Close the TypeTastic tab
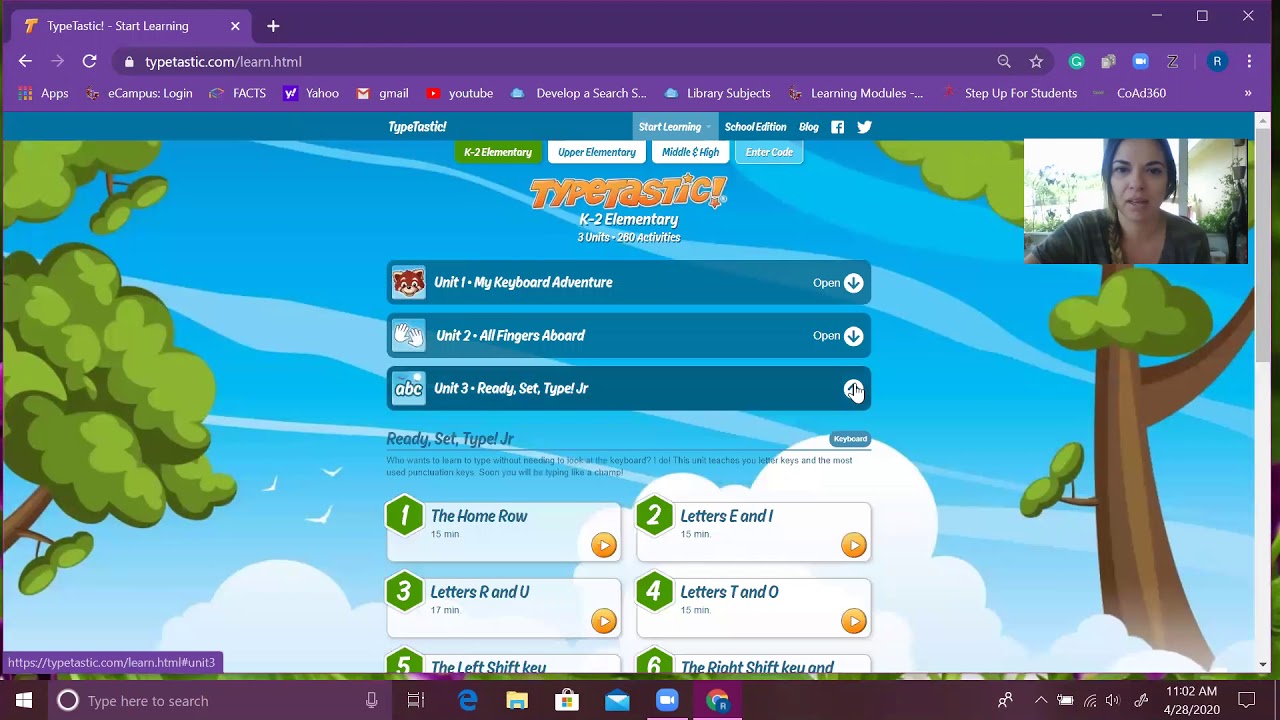 click(x=235, y=26)
